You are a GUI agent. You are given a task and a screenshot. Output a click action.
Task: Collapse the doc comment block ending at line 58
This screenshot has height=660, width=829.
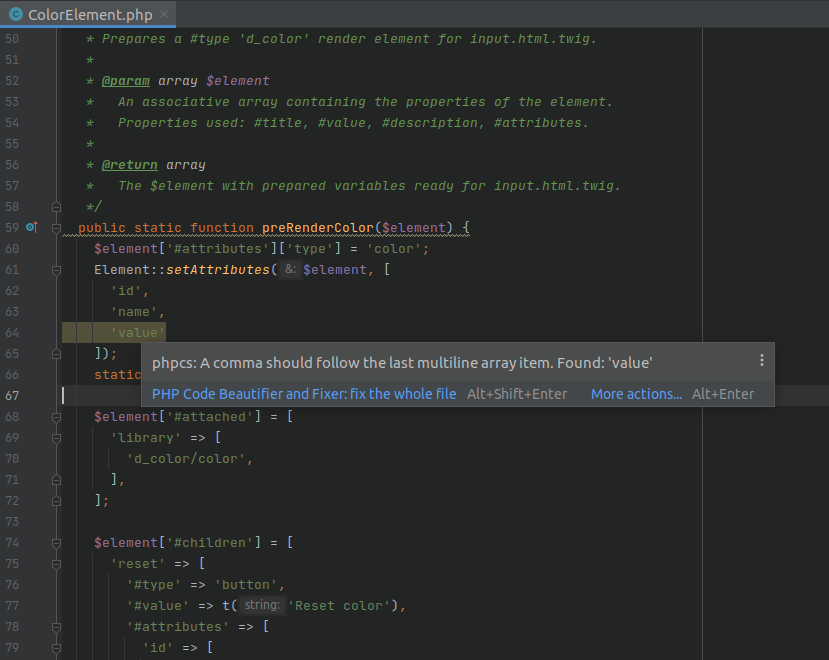56,206
